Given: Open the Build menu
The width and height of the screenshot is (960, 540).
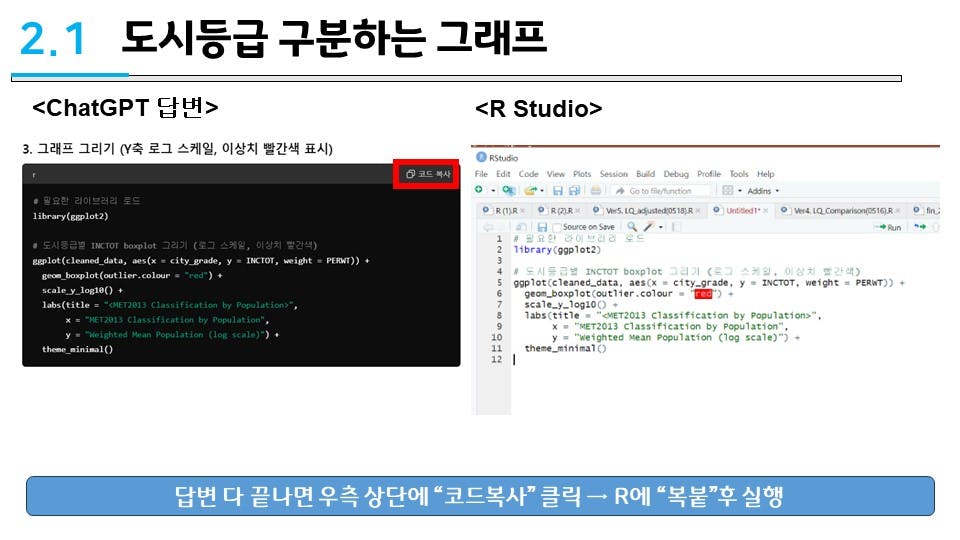Looking at the screenshot, I should coord(645,174).
